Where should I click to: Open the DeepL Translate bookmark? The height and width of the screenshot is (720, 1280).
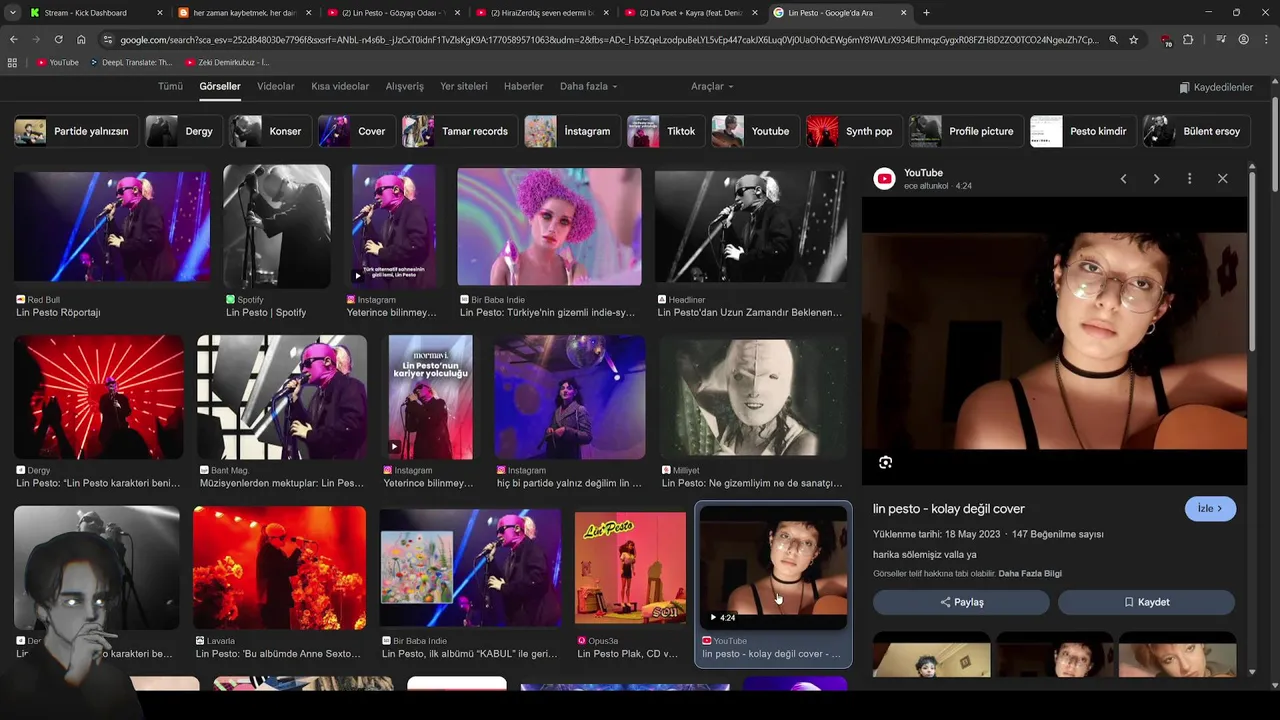coord(130,62)
